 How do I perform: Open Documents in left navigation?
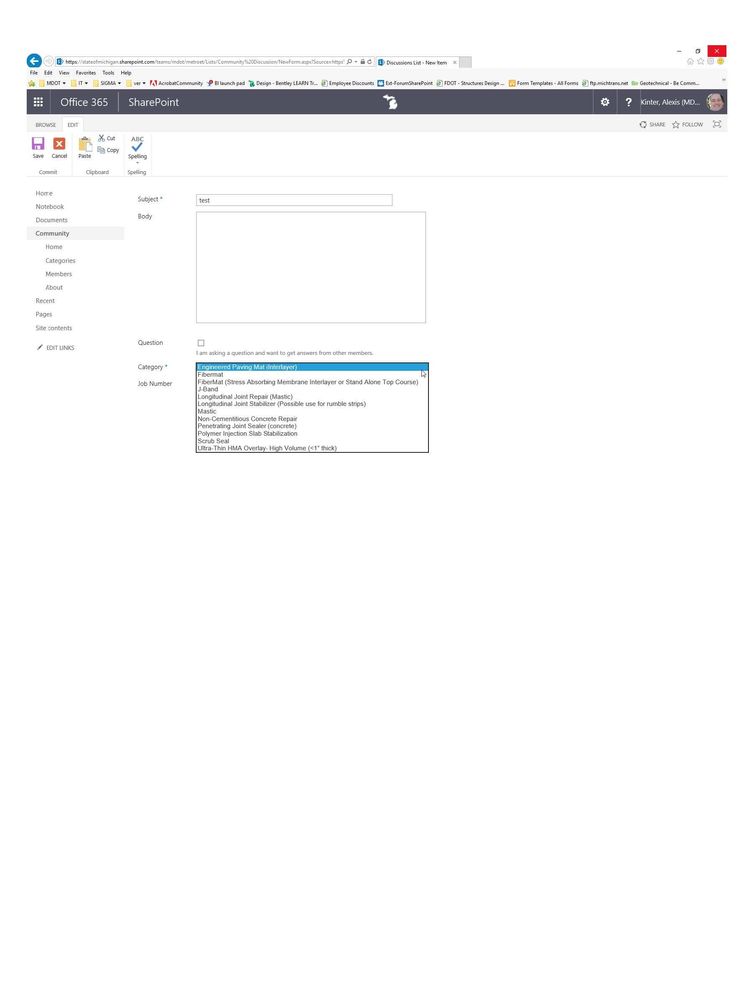[x=52, y=220]
